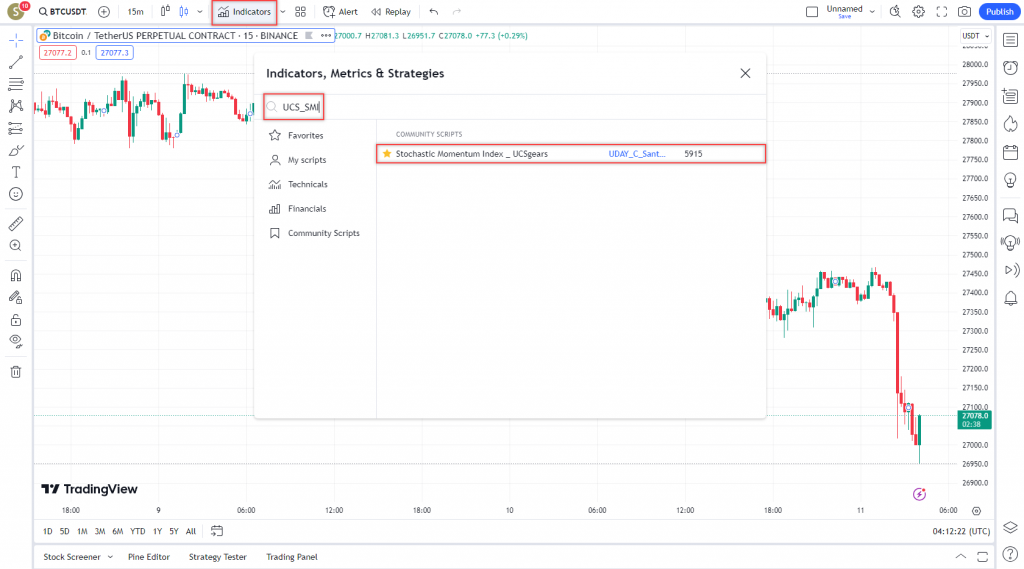Select the Text annotation tool
Screen dimensions: 1024x569
[x=15, y=171]
